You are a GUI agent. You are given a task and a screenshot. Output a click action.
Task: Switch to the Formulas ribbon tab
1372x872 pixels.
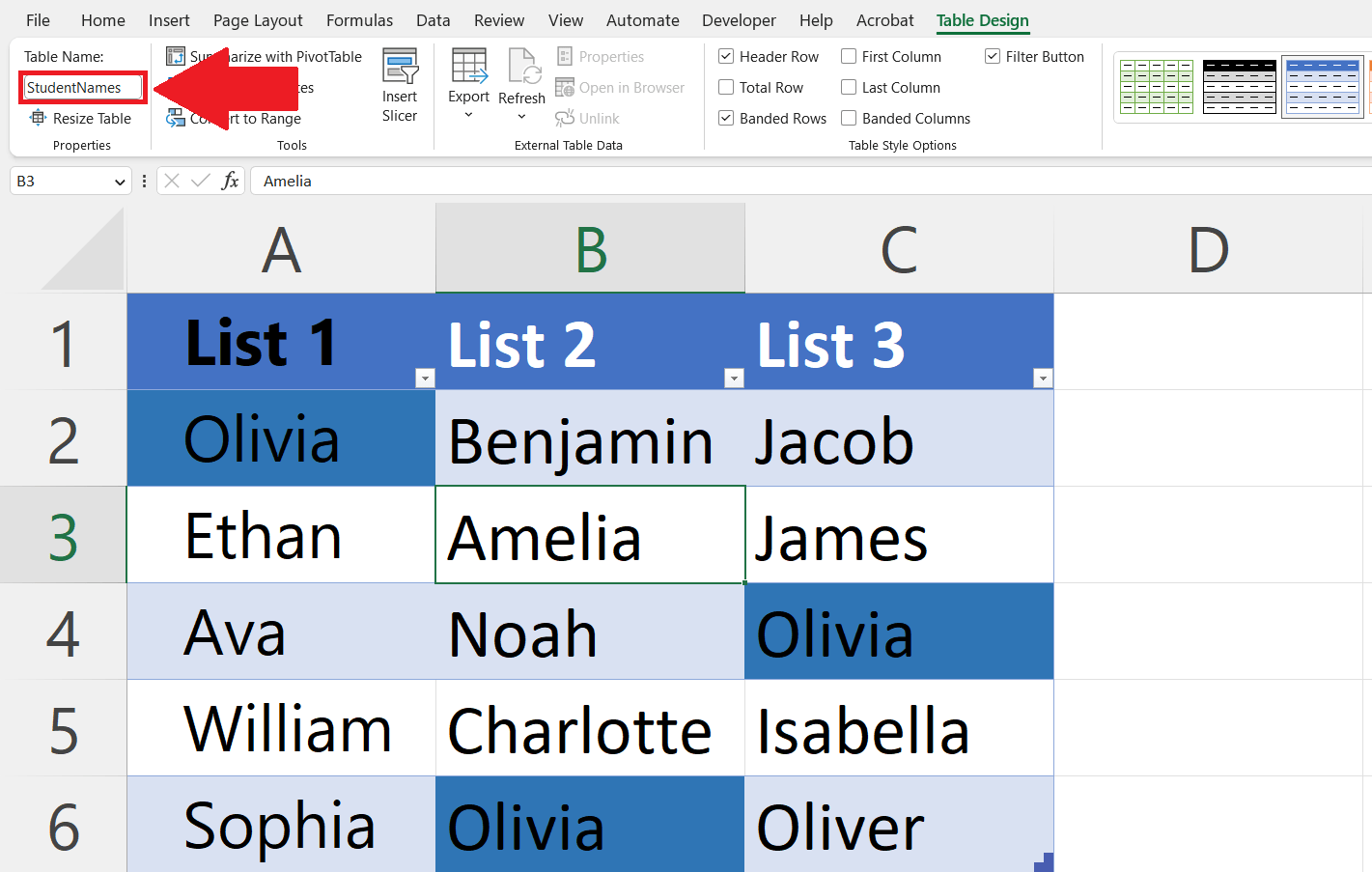tap(358, 19)
